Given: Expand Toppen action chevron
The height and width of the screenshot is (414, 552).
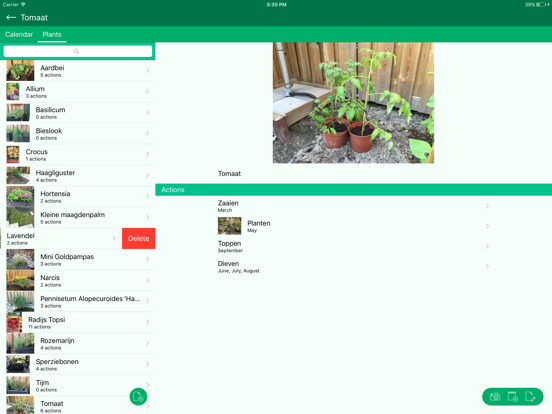Looking at the screenshot, I should (x=487, y=246).
